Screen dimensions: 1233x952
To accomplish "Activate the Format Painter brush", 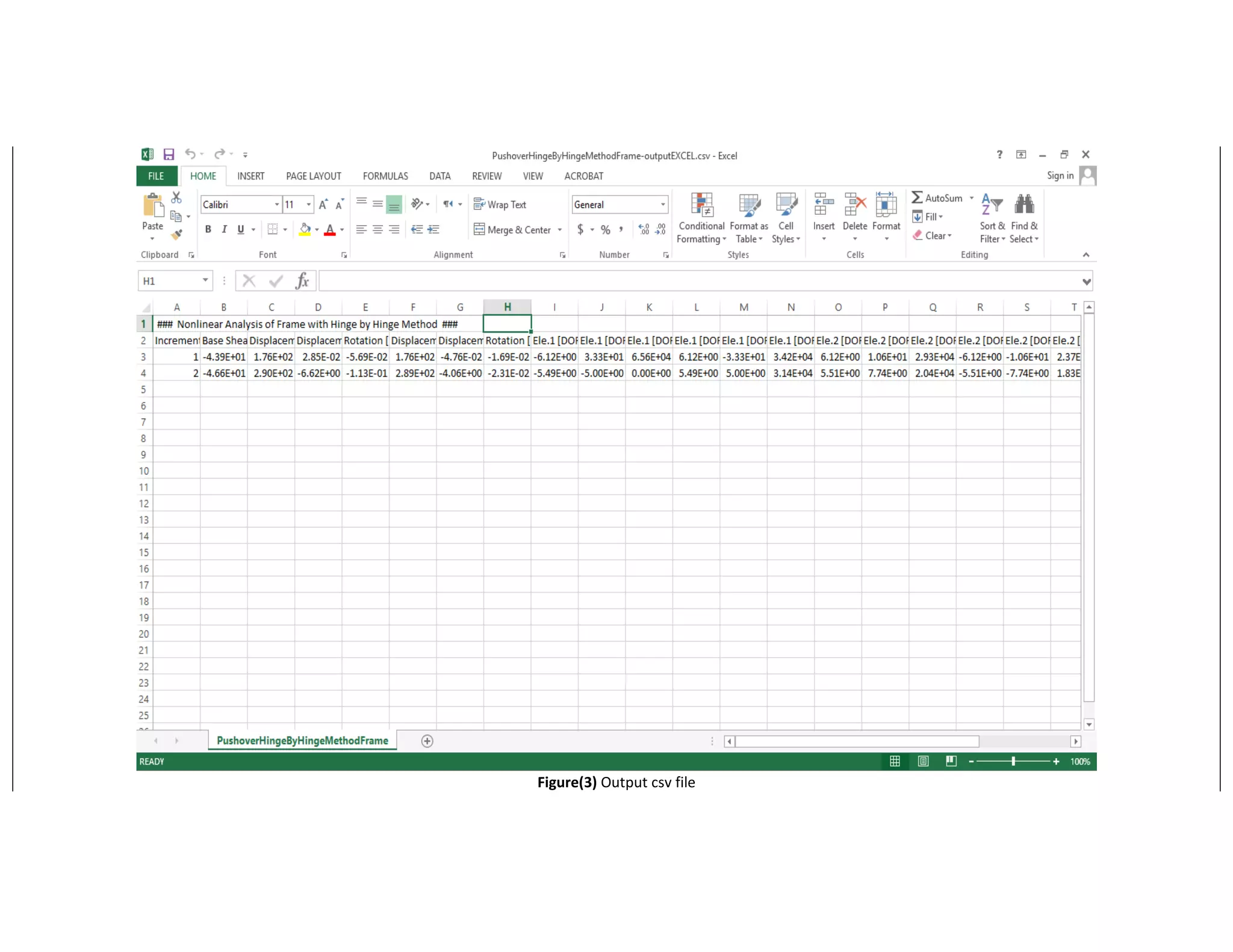I will [x=176, y=235].
